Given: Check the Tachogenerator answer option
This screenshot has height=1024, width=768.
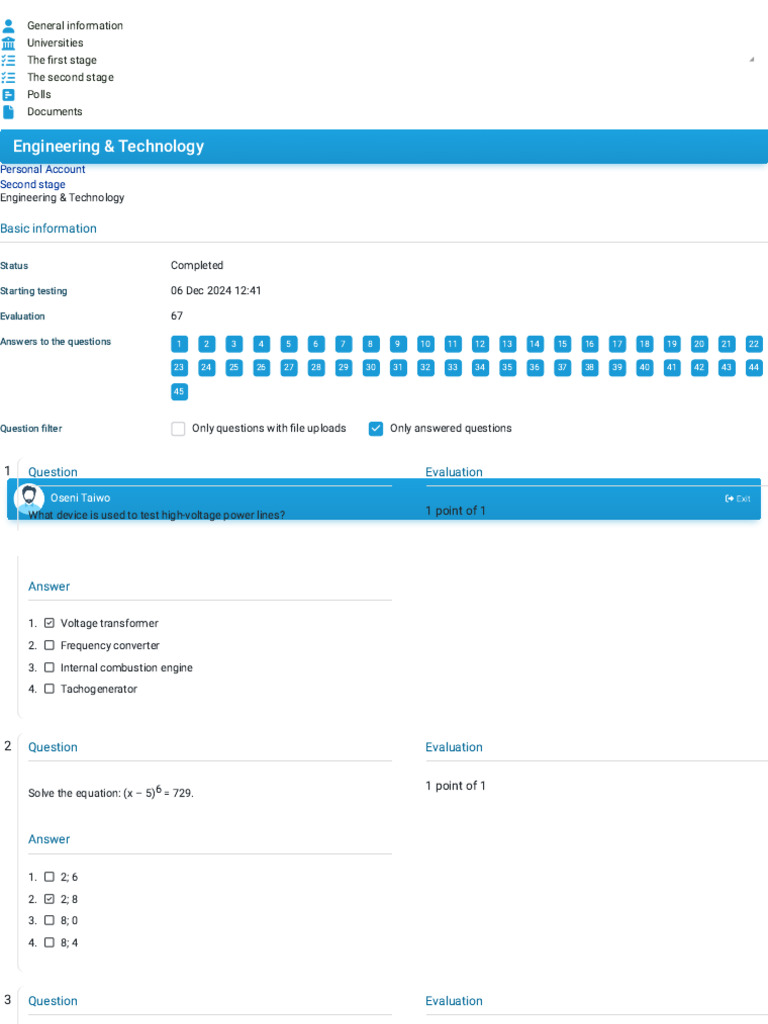Looking at the screenshot, I should (x=49, y=689).
